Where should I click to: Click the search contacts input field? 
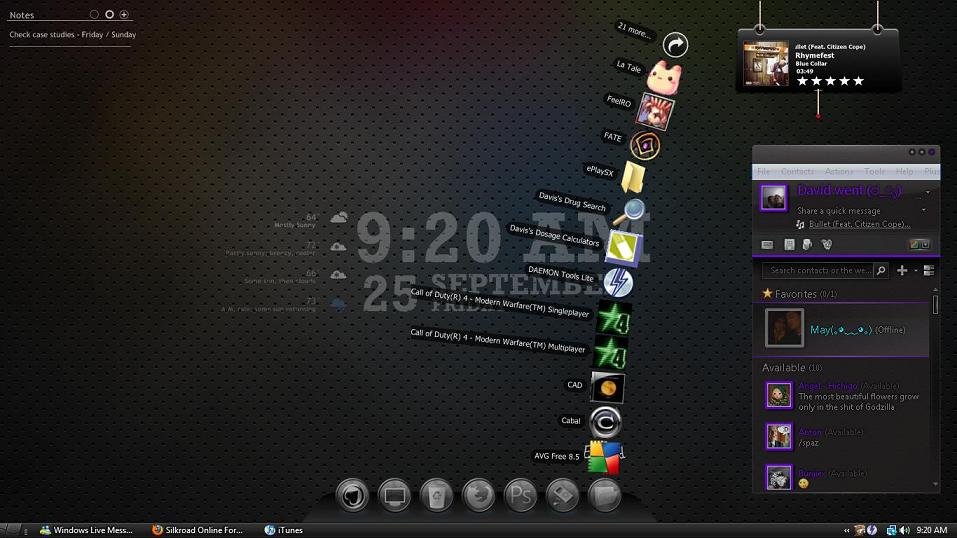[x=819, y=270]
